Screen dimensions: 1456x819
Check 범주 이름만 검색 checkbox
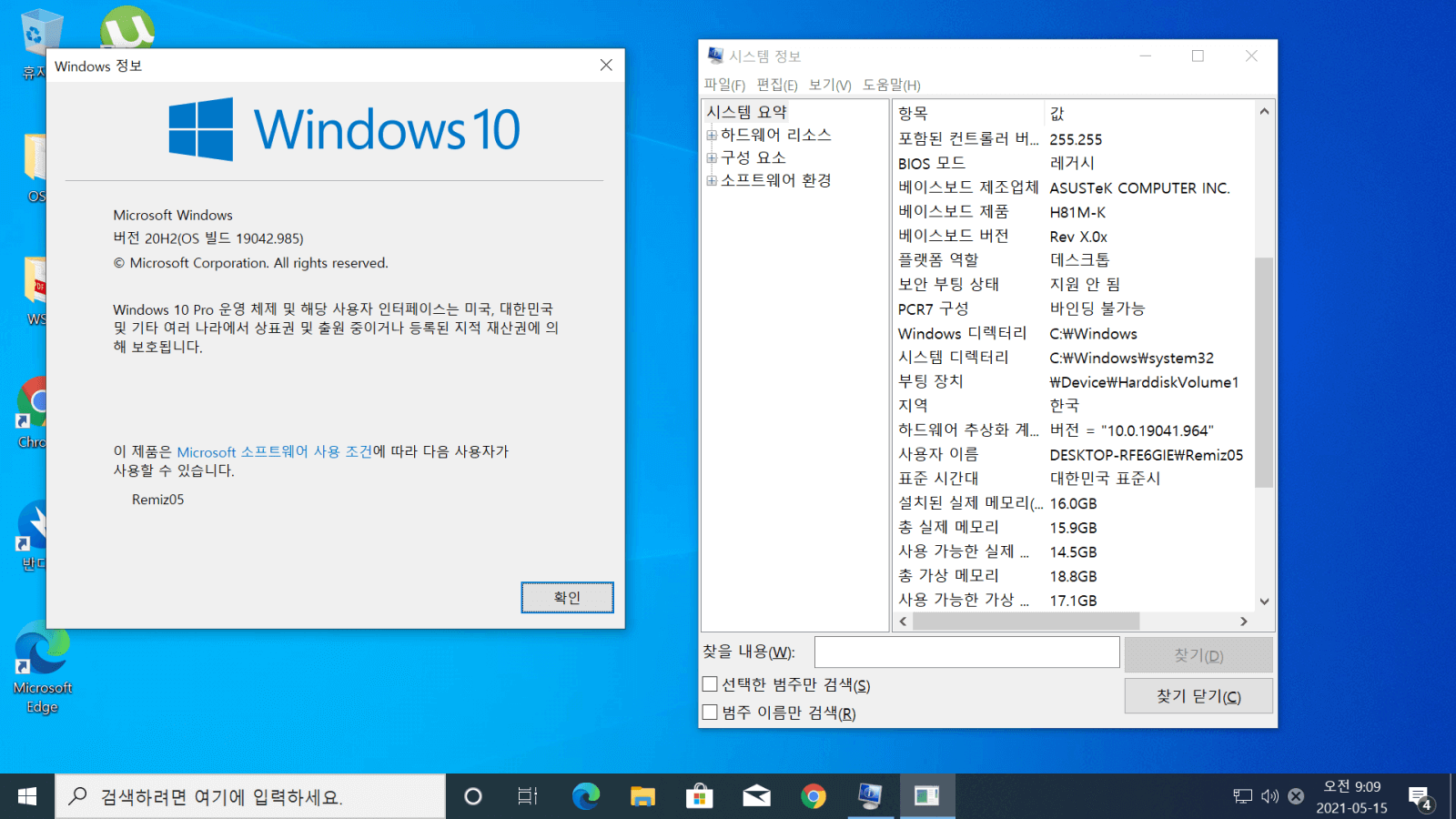pos(710,713)
